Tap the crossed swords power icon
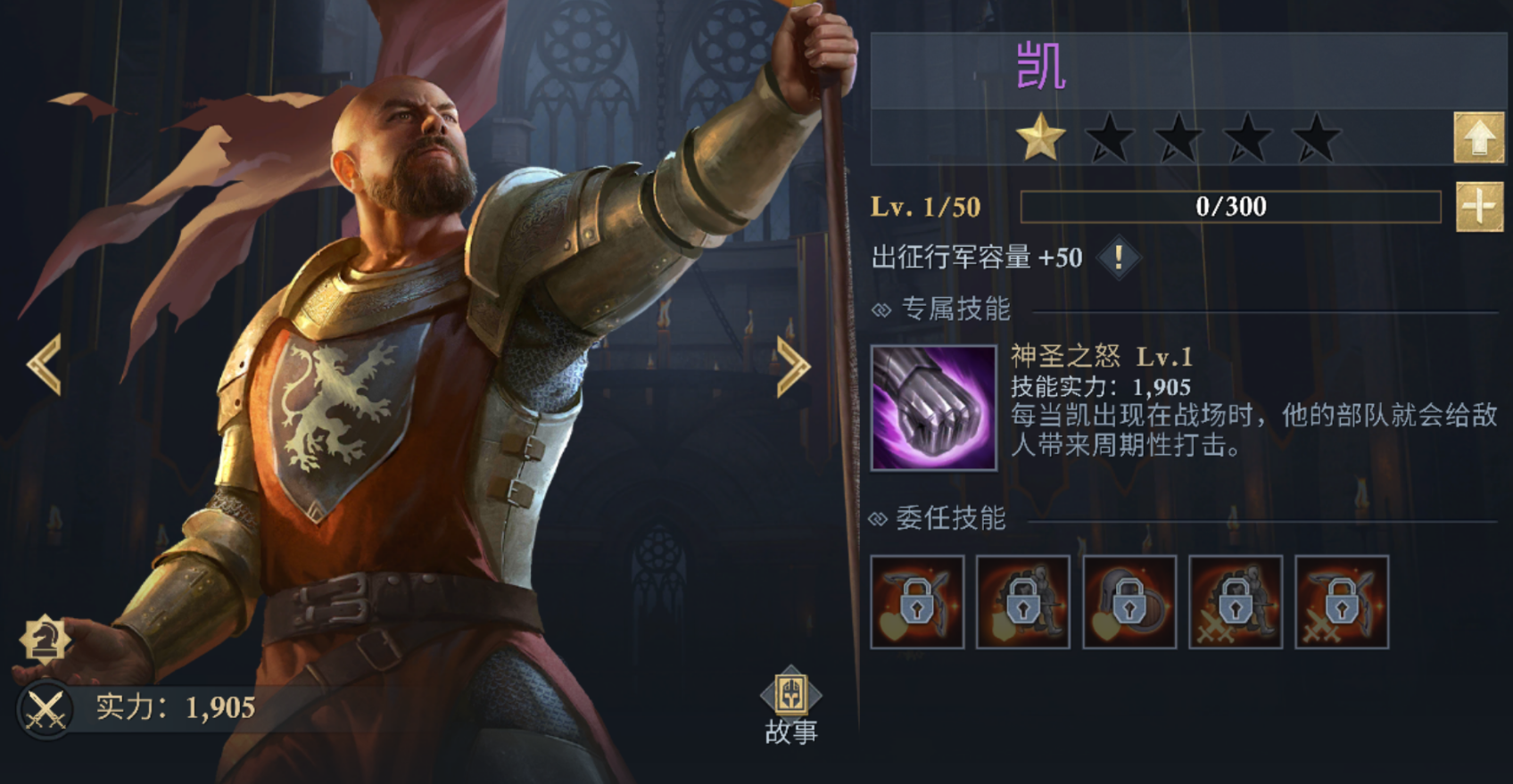Viewport: 1513px width, 784px height. [45, 710]
